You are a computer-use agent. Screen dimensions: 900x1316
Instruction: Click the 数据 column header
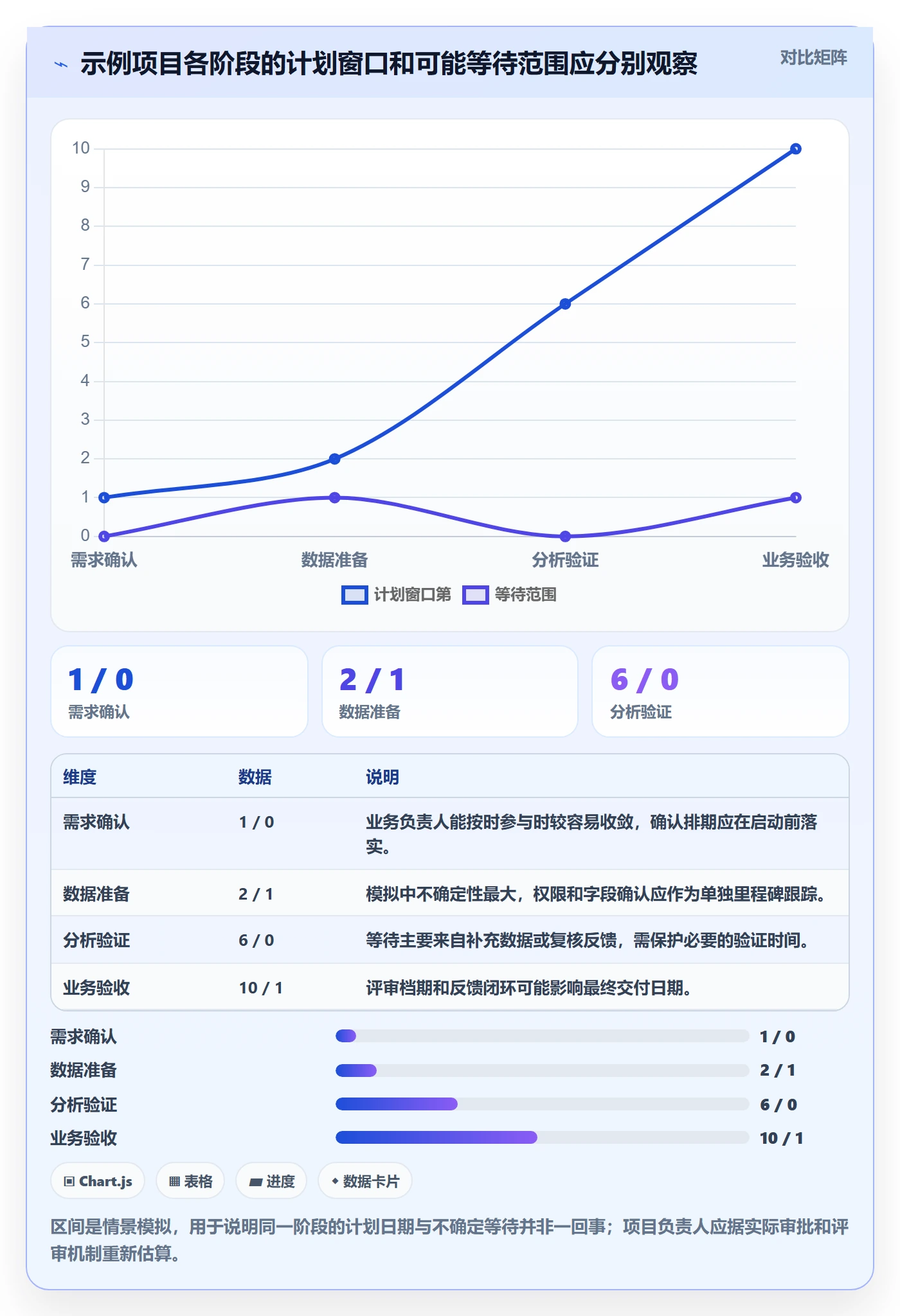[255, 777]
